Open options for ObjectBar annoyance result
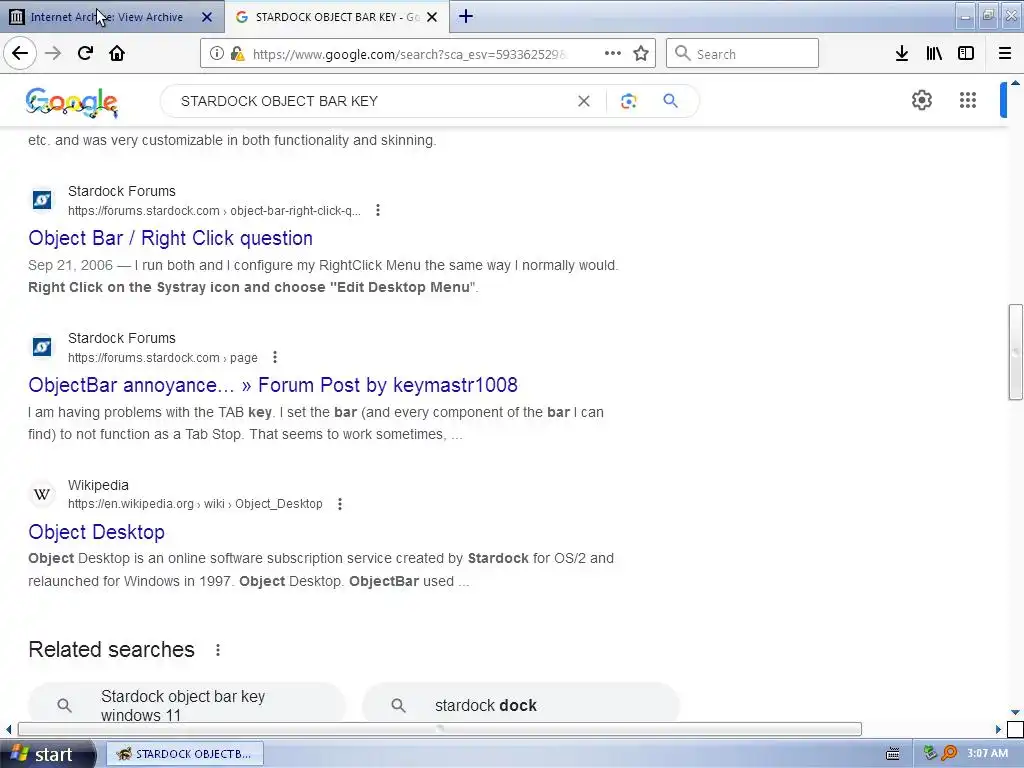The width and height of the screenshot is (1024, 768). [x=275, y=357]
